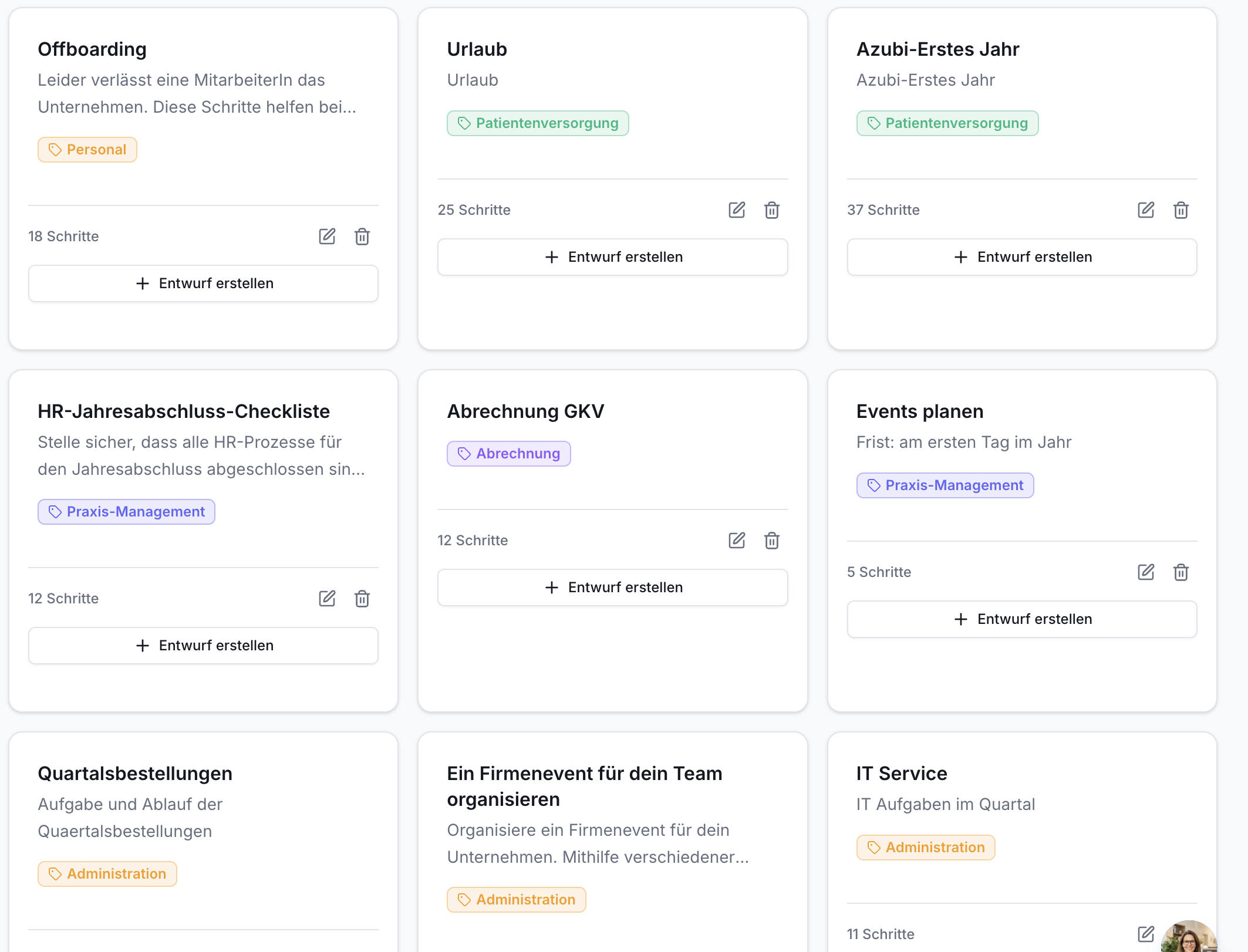Delete the Abrechnung GKV template
Image resolution: width=1248 pixels, height=952 pixels.
[772, 541]
